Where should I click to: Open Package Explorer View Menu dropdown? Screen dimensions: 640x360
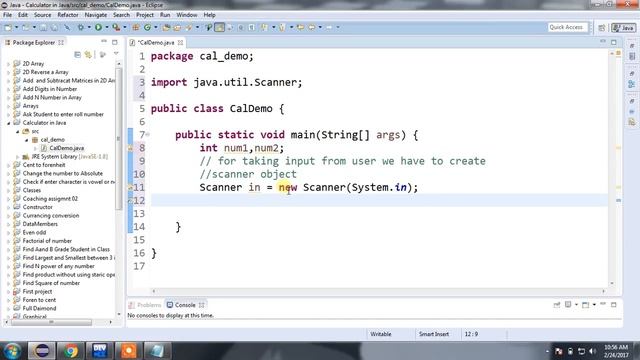(x=116, y=54)
